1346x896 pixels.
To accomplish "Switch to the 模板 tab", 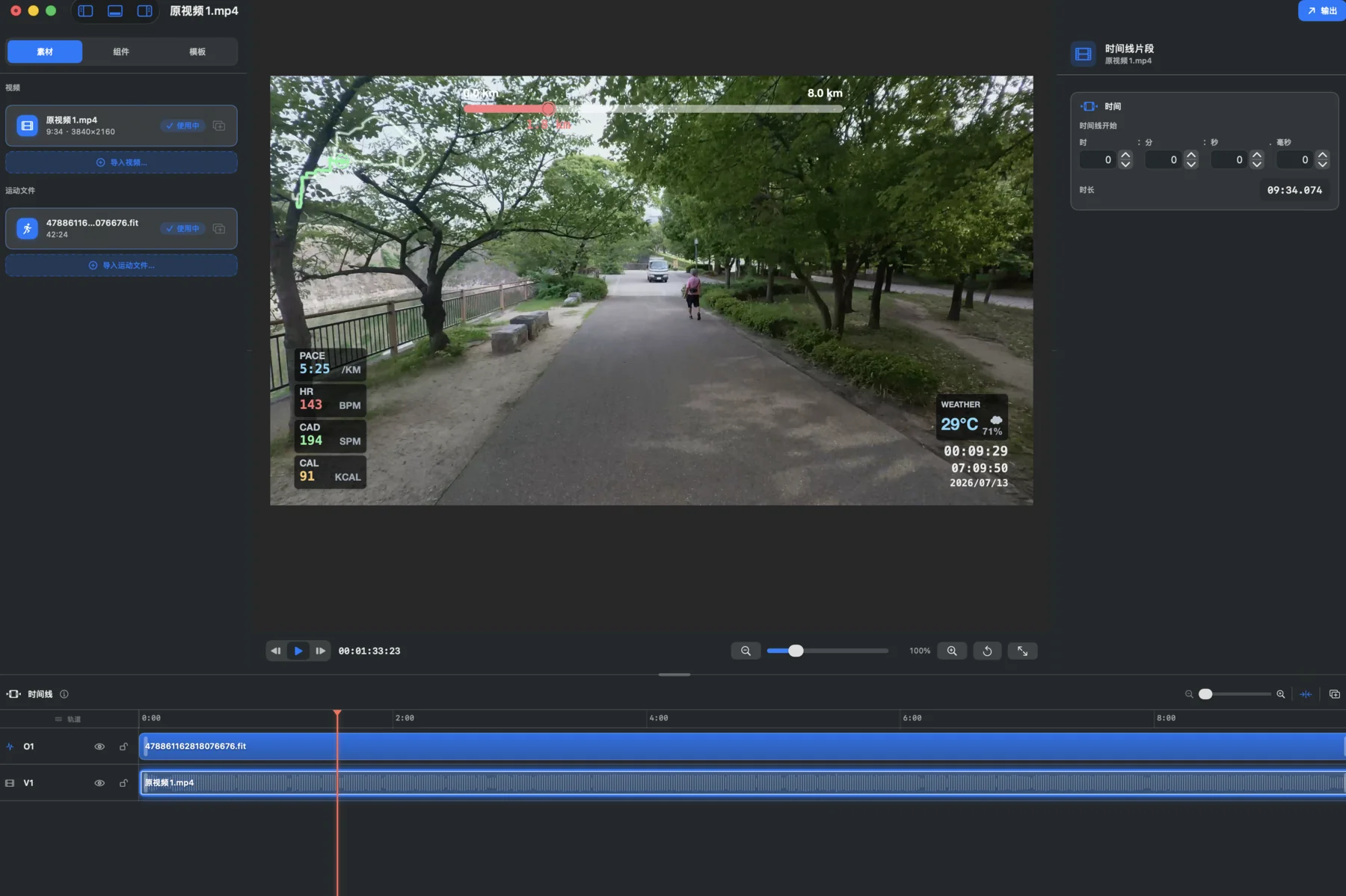I will click(x=197, y=52).
